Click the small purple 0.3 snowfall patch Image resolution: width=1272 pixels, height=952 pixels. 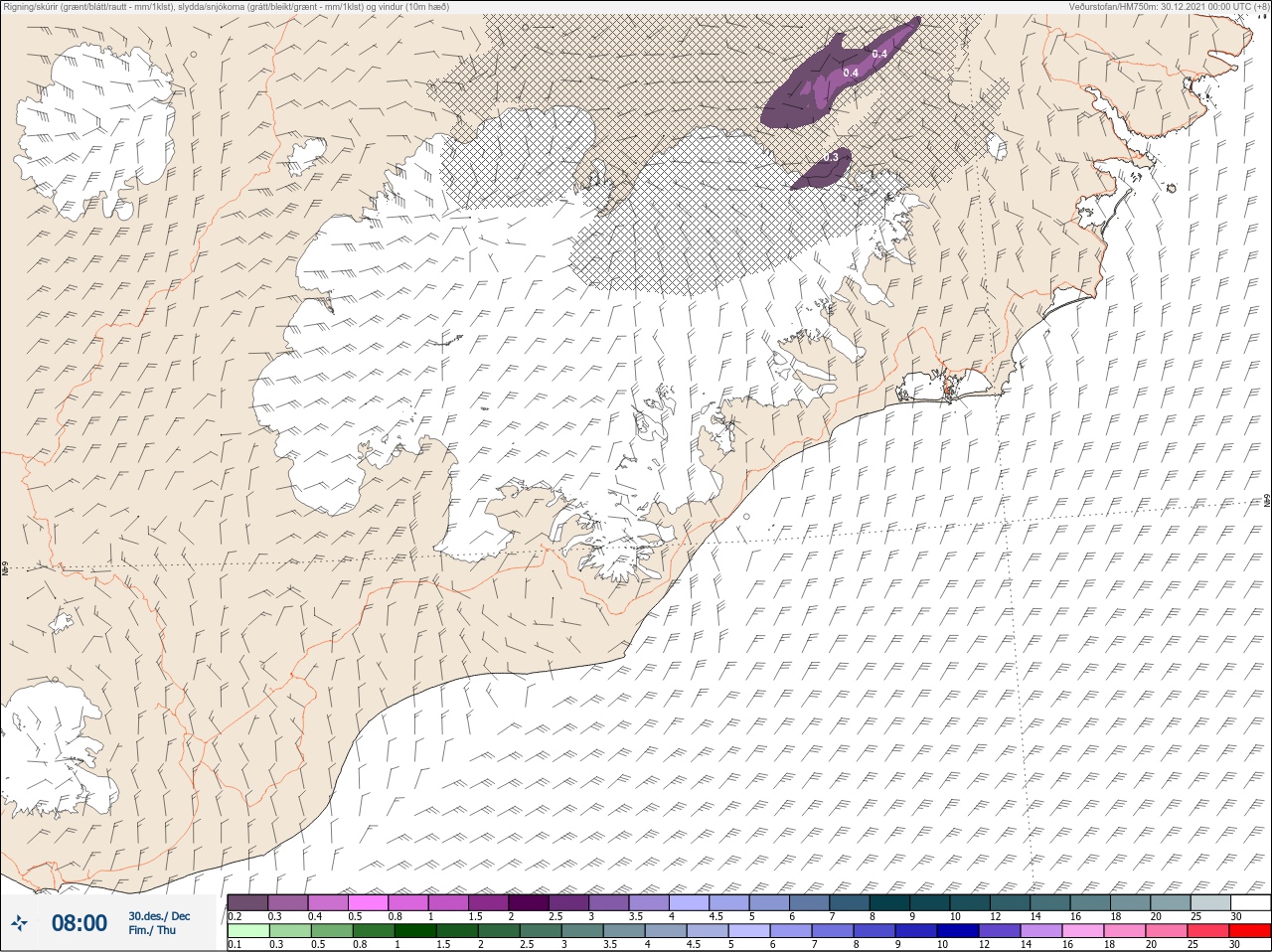pos(821,169)
